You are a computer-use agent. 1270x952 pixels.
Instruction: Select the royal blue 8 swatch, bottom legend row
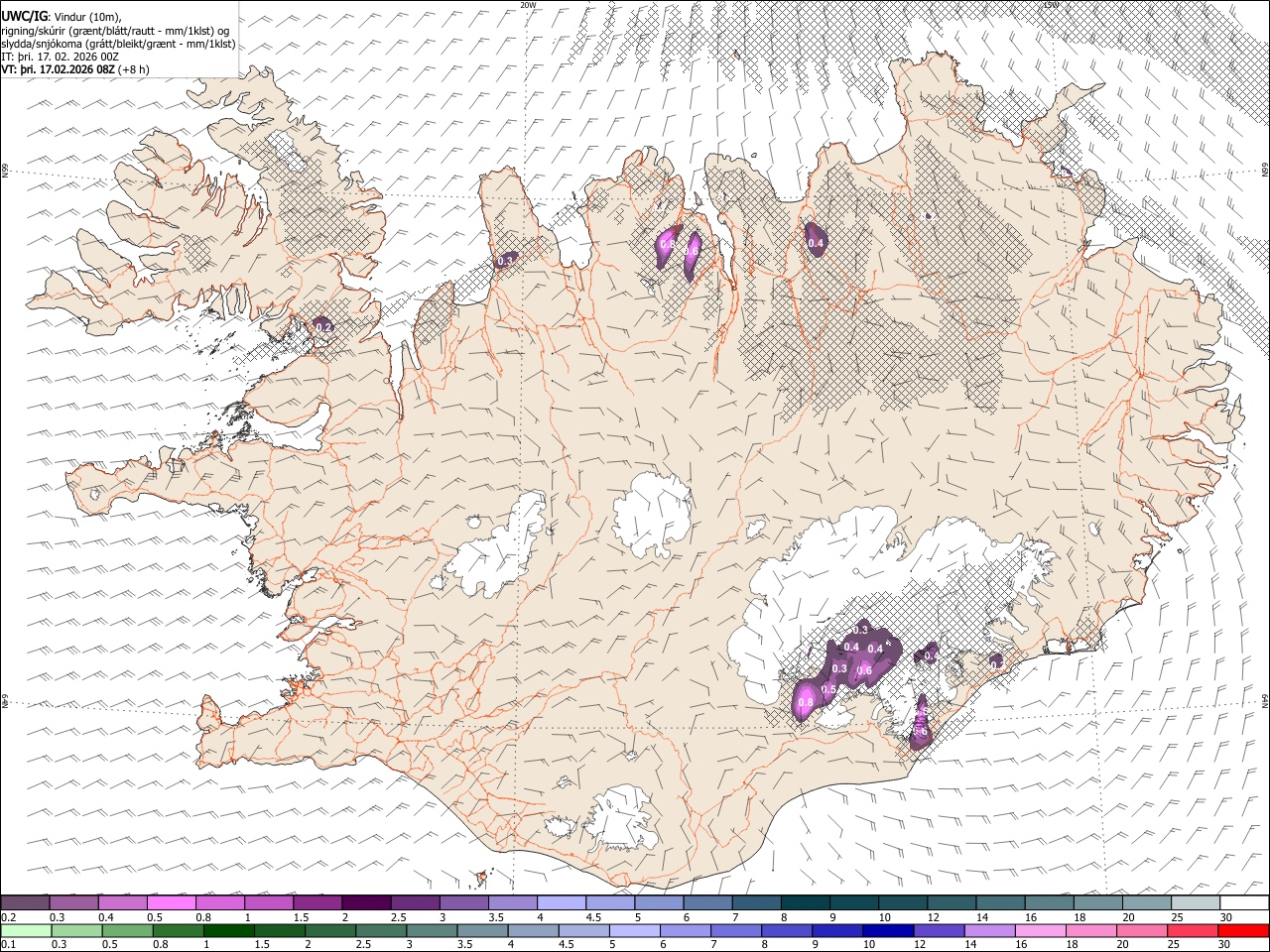coord(787,930)
